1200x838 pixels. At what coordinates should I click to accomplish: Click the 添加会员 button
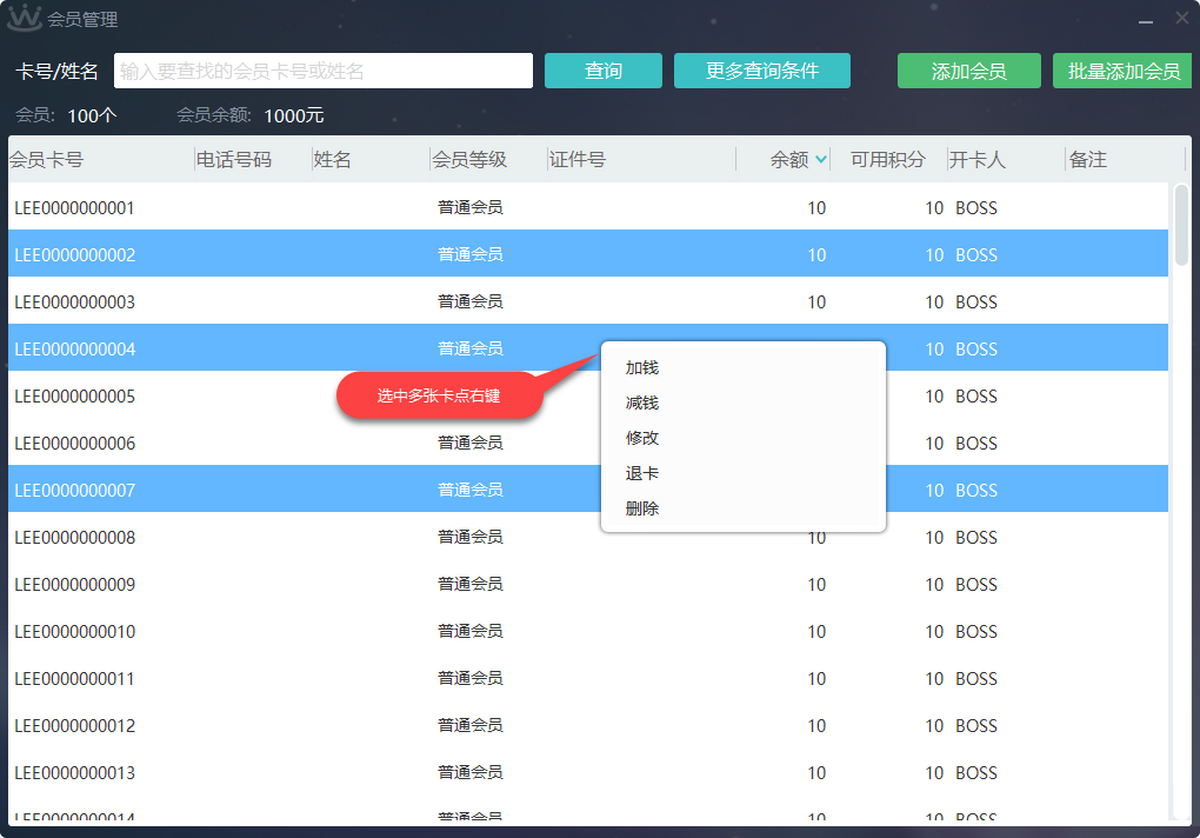pyautogui.click(x=968, y=71)
